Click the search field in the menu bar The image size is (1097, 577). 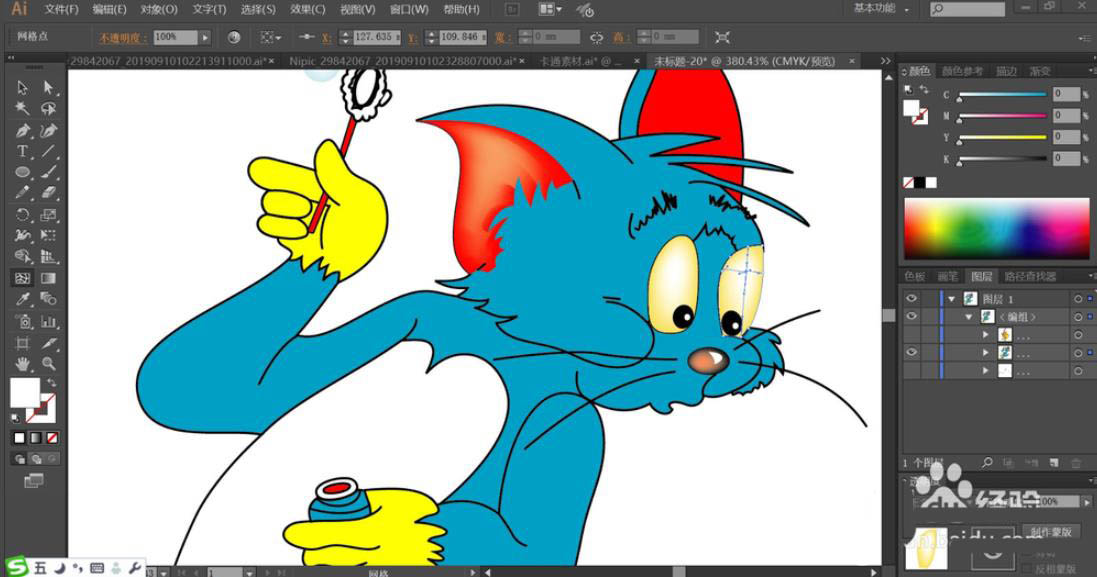(x=968, y=9)
